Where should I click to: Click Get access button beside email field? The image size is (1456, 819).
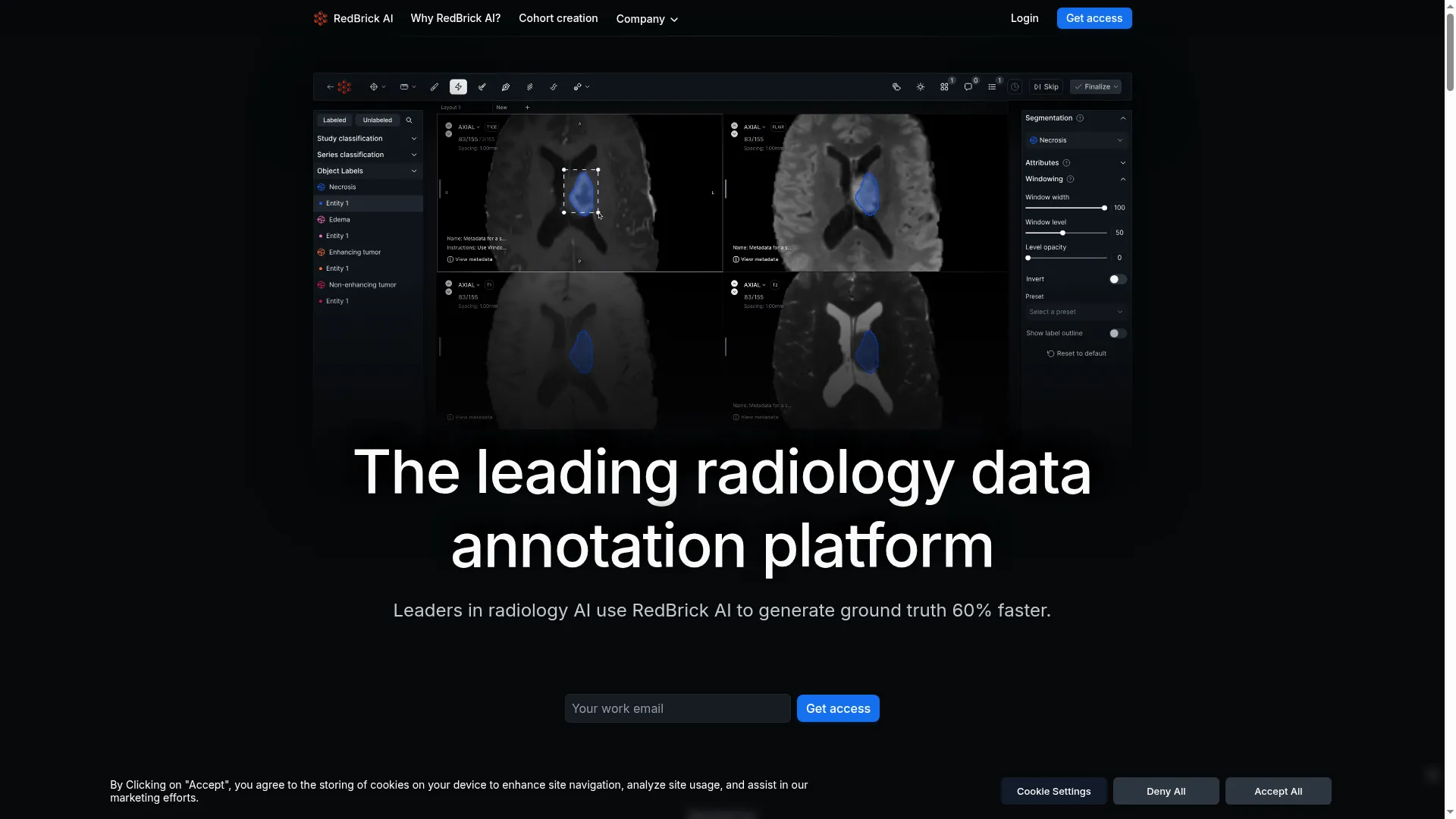pos(838,708)
